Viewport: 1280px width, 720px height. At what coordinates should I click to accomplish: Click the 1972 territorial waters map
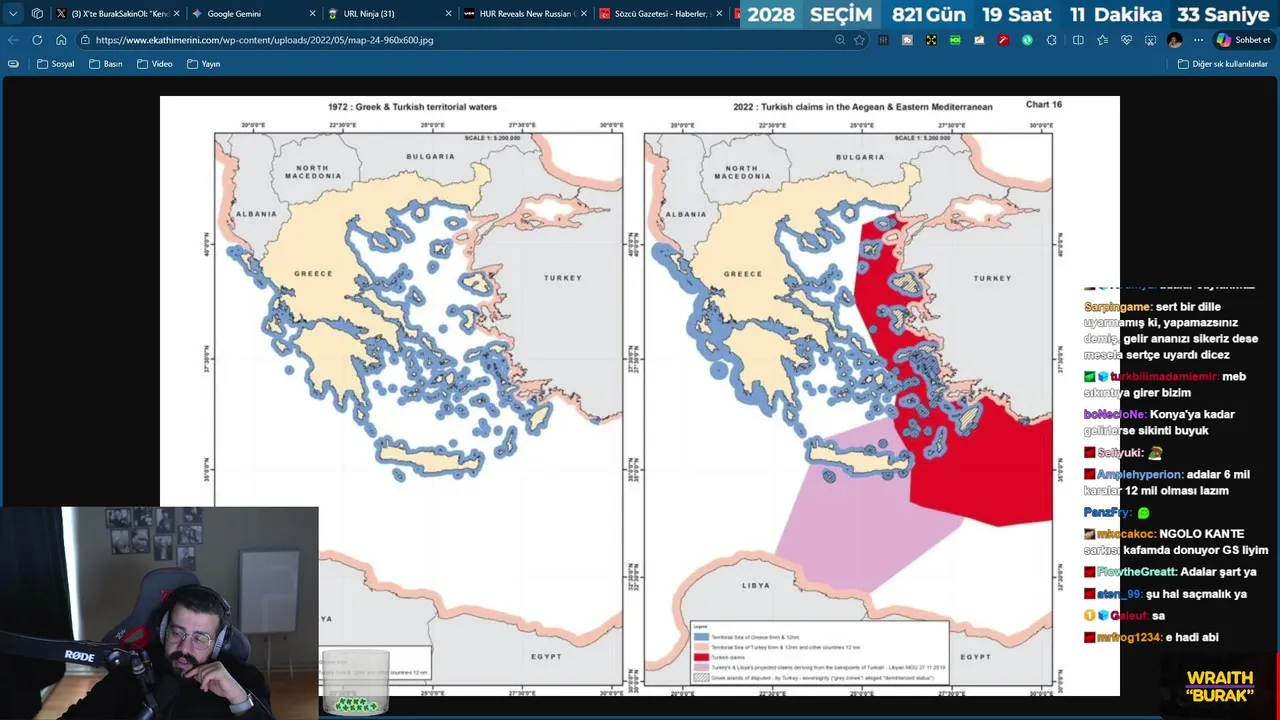(x=418, y=408)
